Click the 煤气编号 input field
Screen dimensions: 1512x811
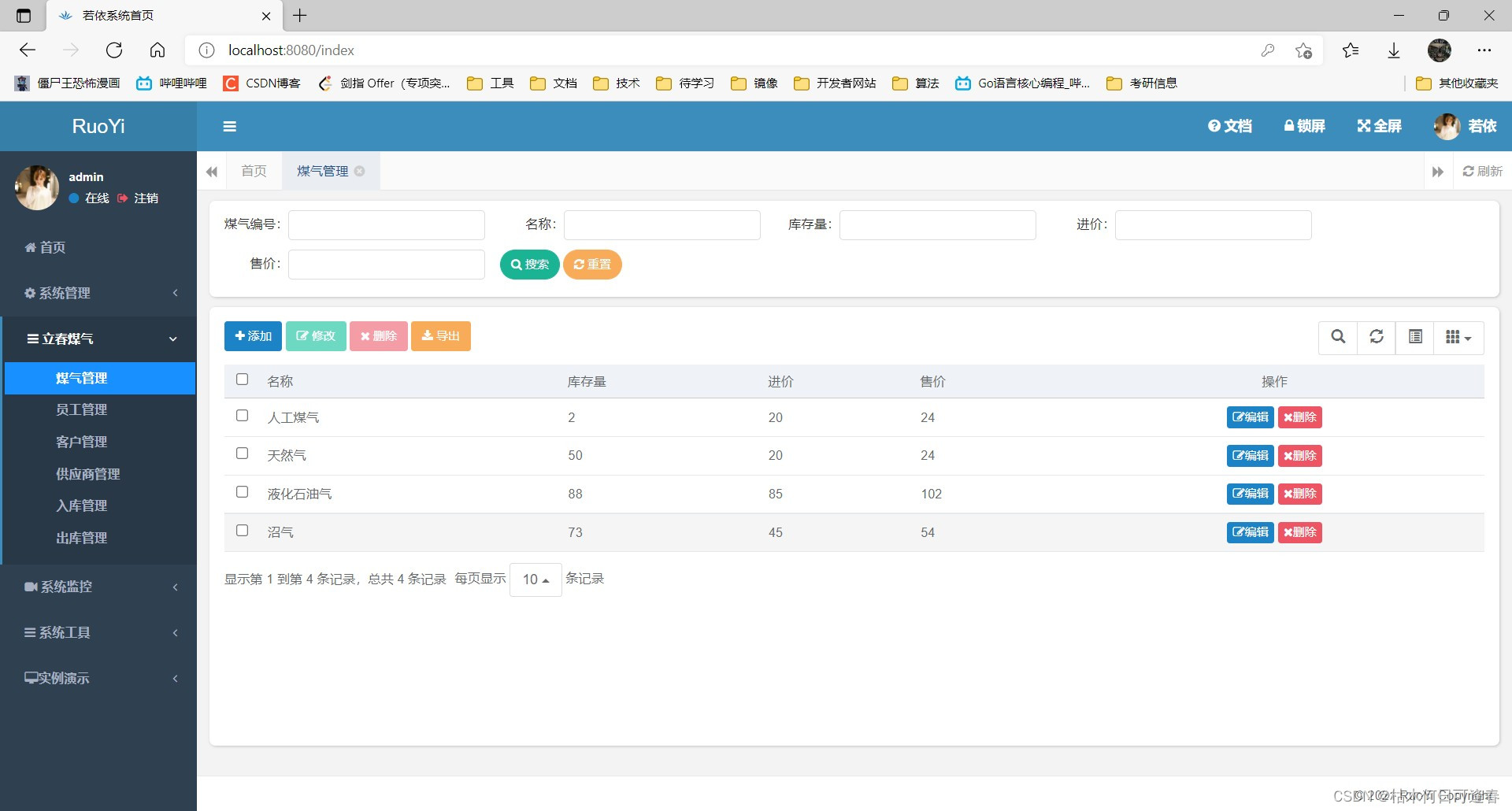387,225
